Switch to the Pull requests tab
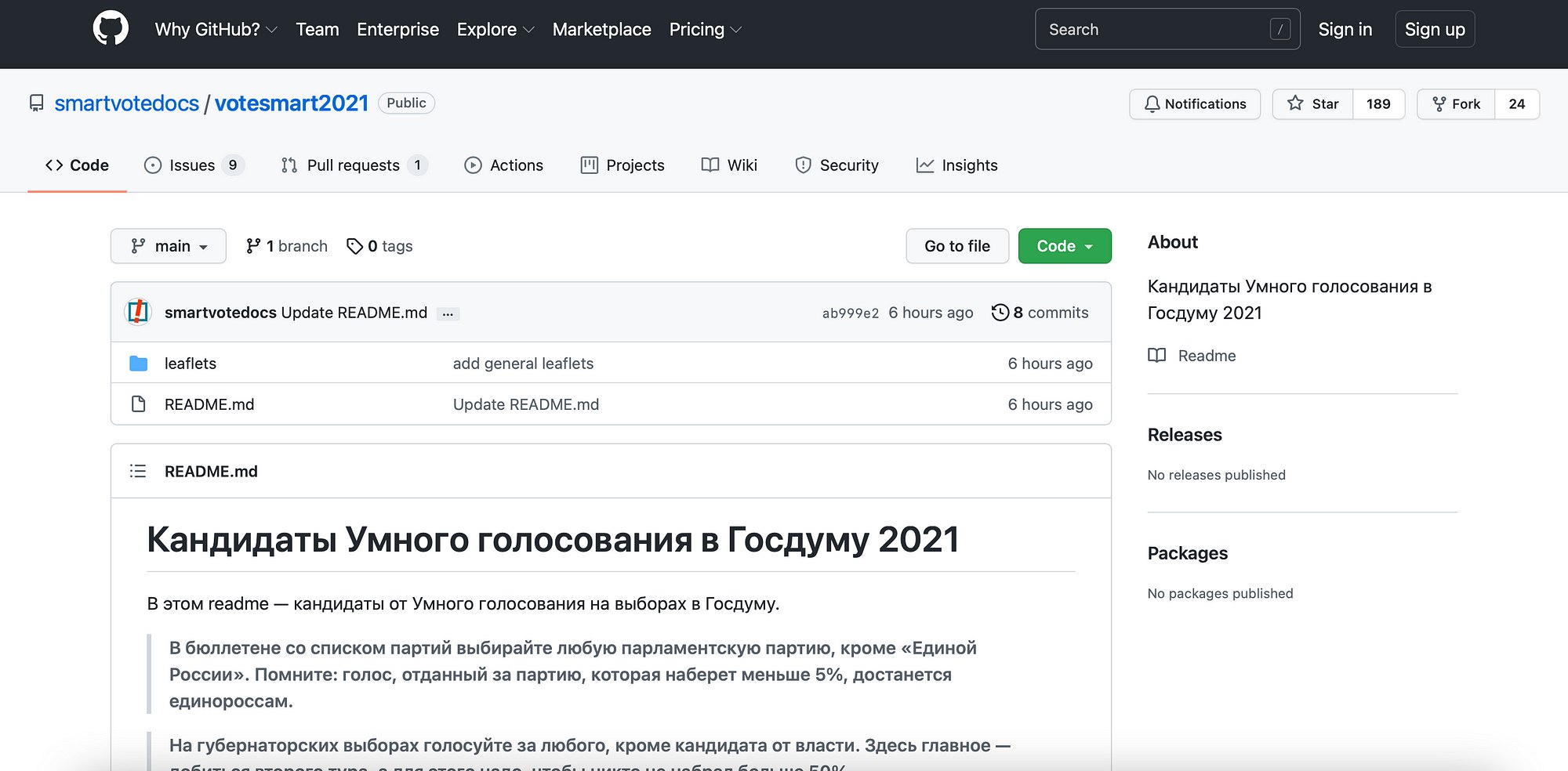The width and height of the screenshot is (1568, 771). coord(354,165)
